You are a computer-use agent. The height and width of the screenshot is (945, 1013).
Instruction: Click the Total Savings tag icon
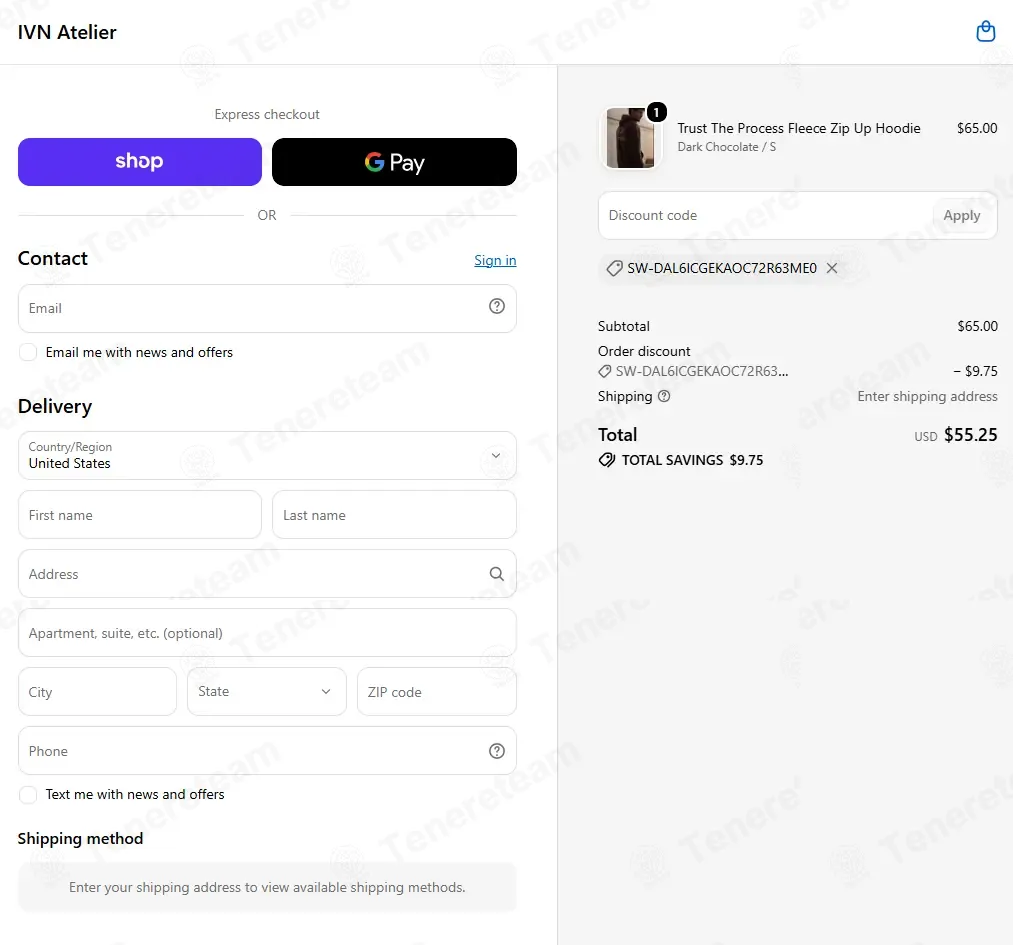point(607,460)
